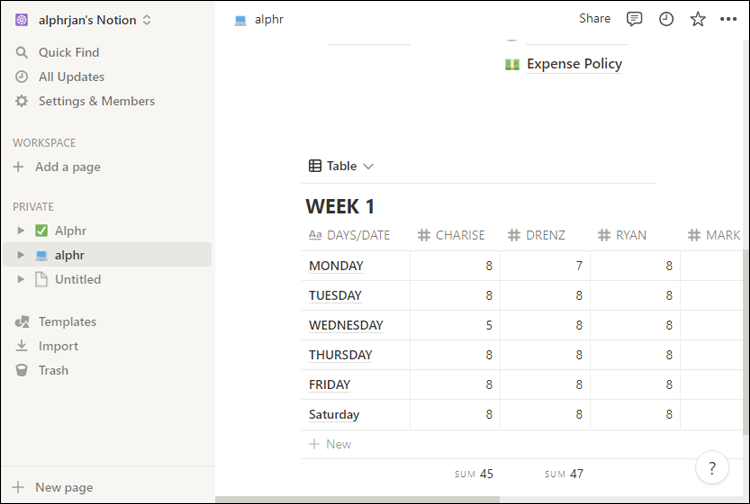Open the Table view dropdown
Viewport: 750px width, 504px height.
[341, 166]
